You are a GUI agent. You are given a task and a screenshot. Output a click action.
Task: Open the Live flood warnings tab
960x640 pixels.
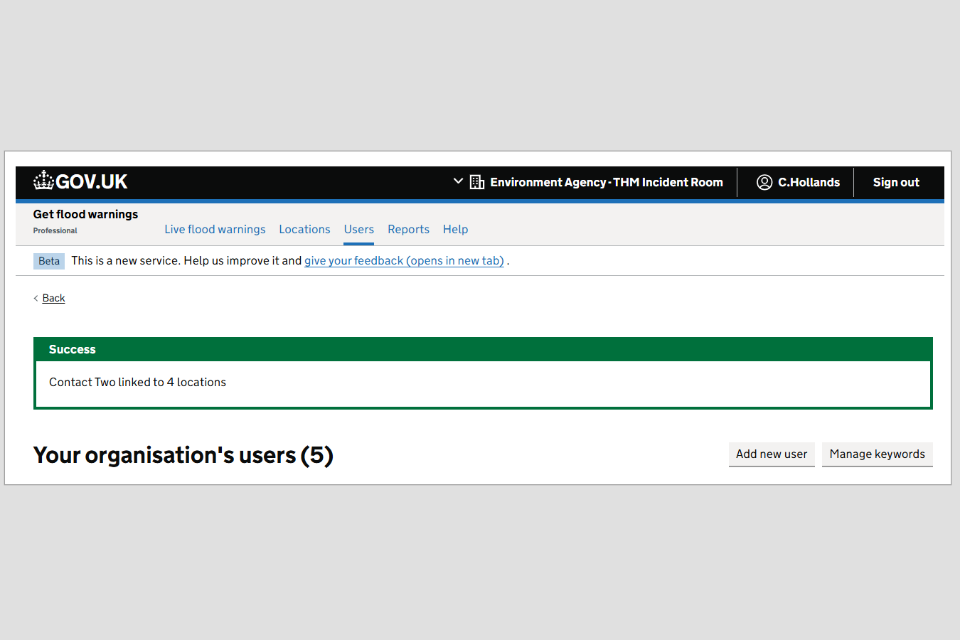tap(215, 229)
